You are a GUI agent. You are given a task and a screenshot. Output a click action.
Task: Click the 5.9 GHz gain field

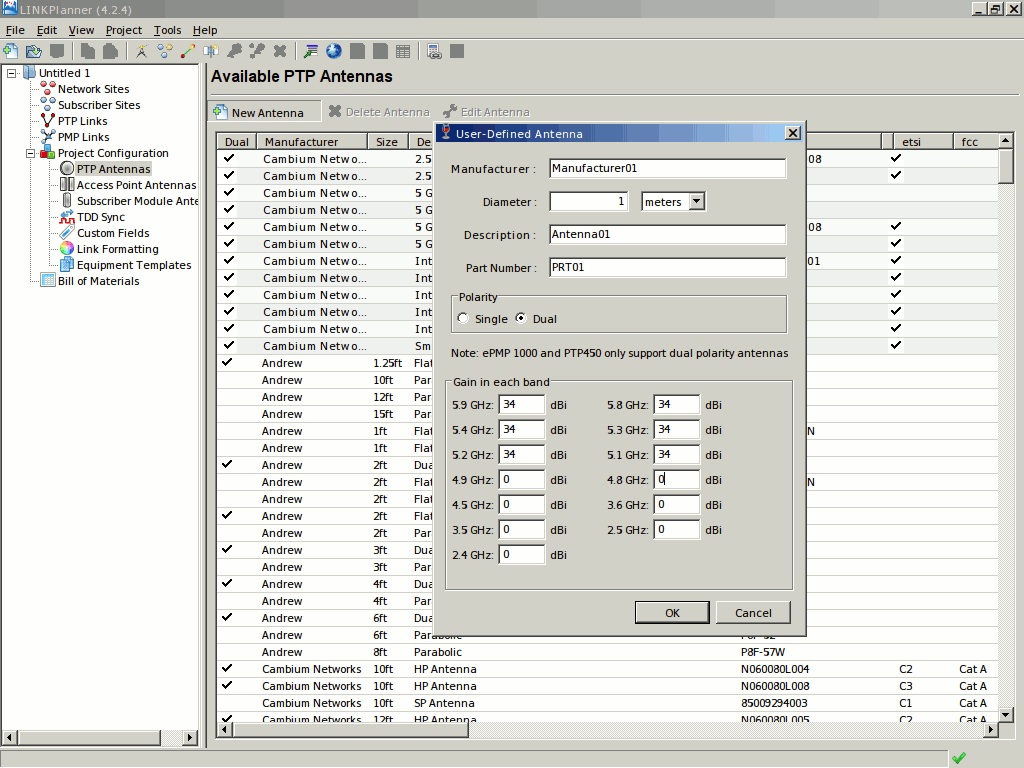tap(522, 405)
